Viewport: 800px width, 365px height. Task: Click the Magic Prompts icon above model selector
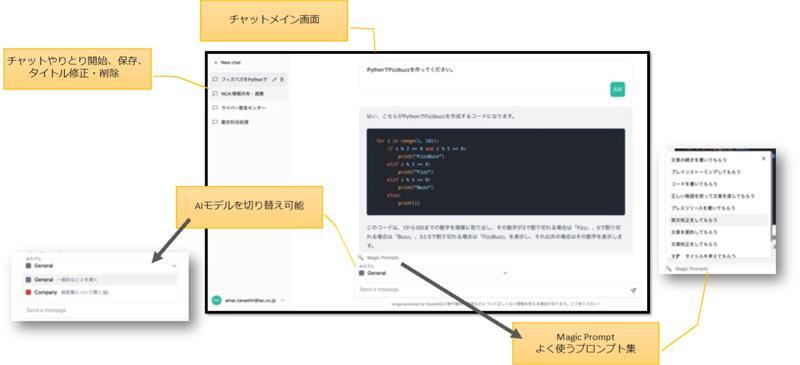pos(360,258)
